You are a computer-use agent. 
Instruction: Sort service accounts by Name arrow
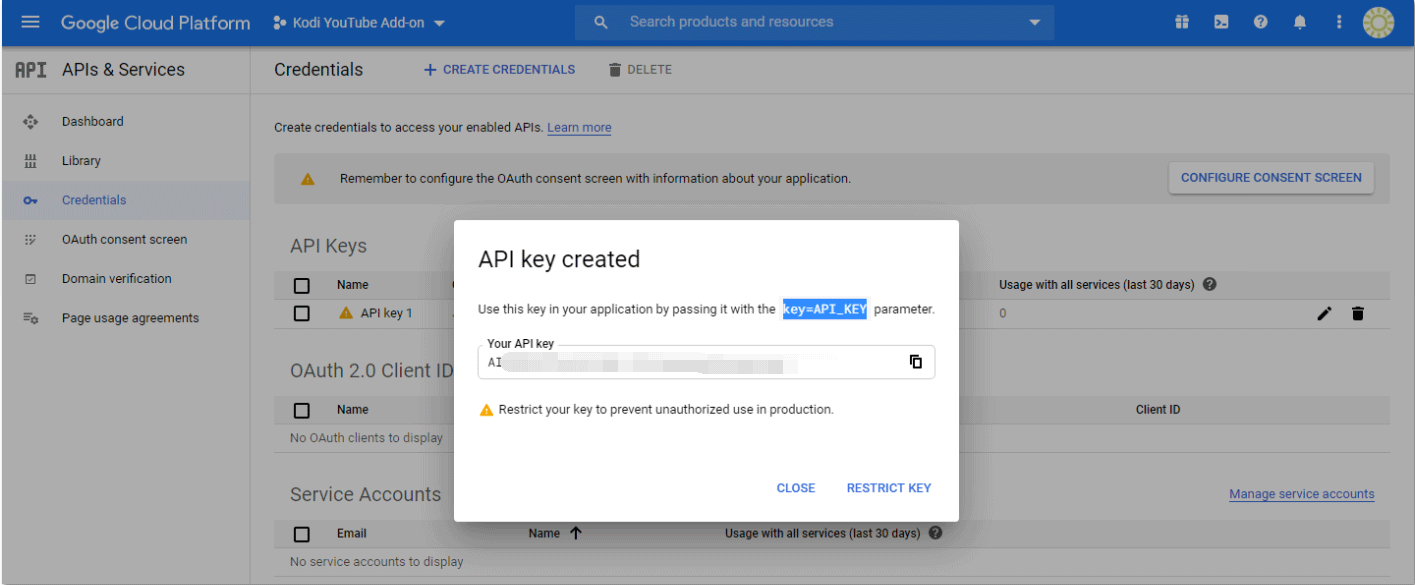575,533
